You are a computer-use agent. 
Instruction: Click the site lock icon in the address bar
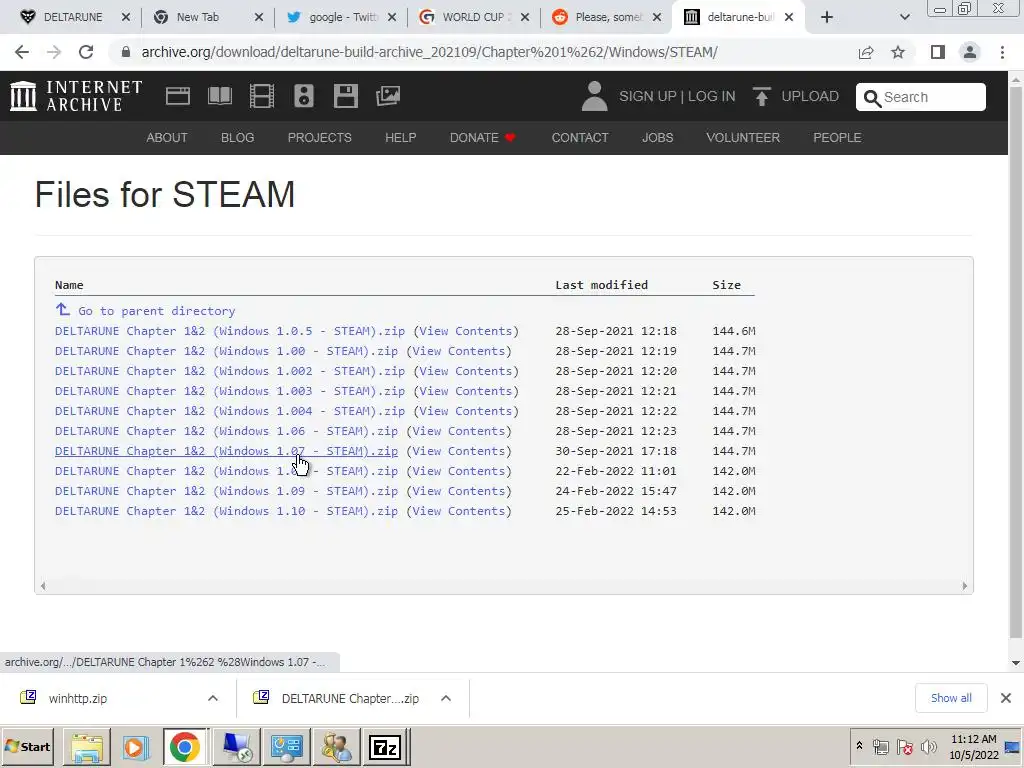(126, 52)
